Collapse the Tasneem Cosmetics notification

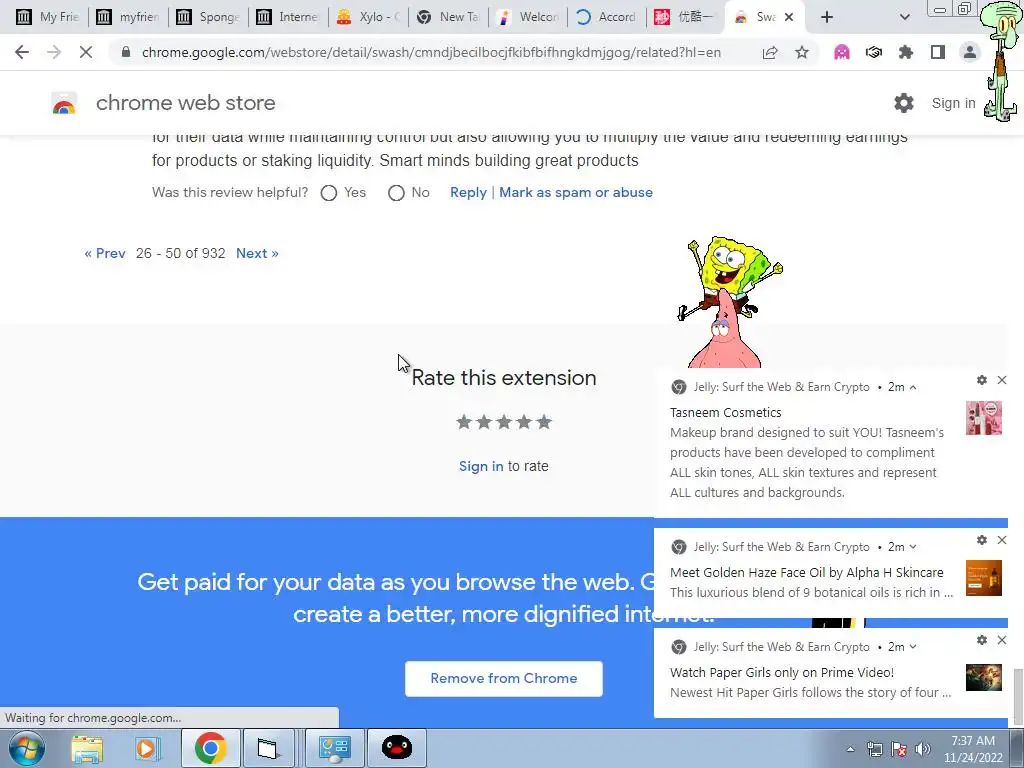913,387
